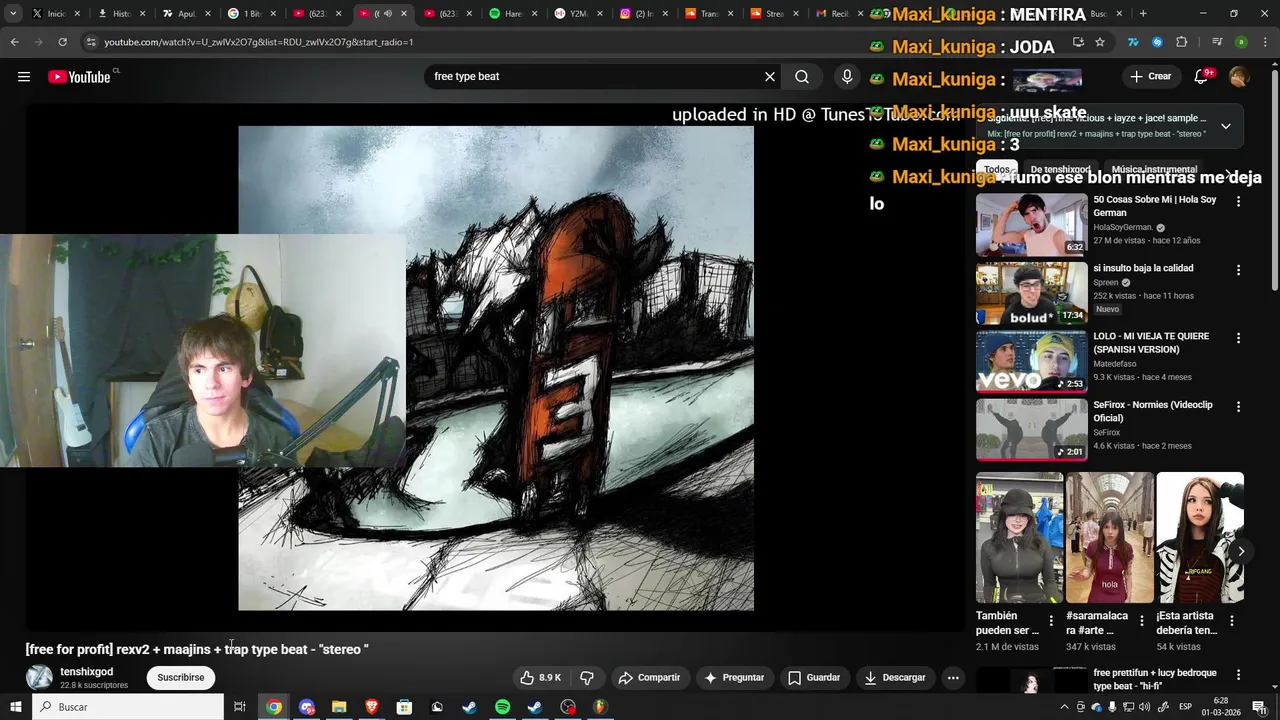Show next filter chips with arrow
Viewport: 1280px width, 720px height.
pos(1229,172)
